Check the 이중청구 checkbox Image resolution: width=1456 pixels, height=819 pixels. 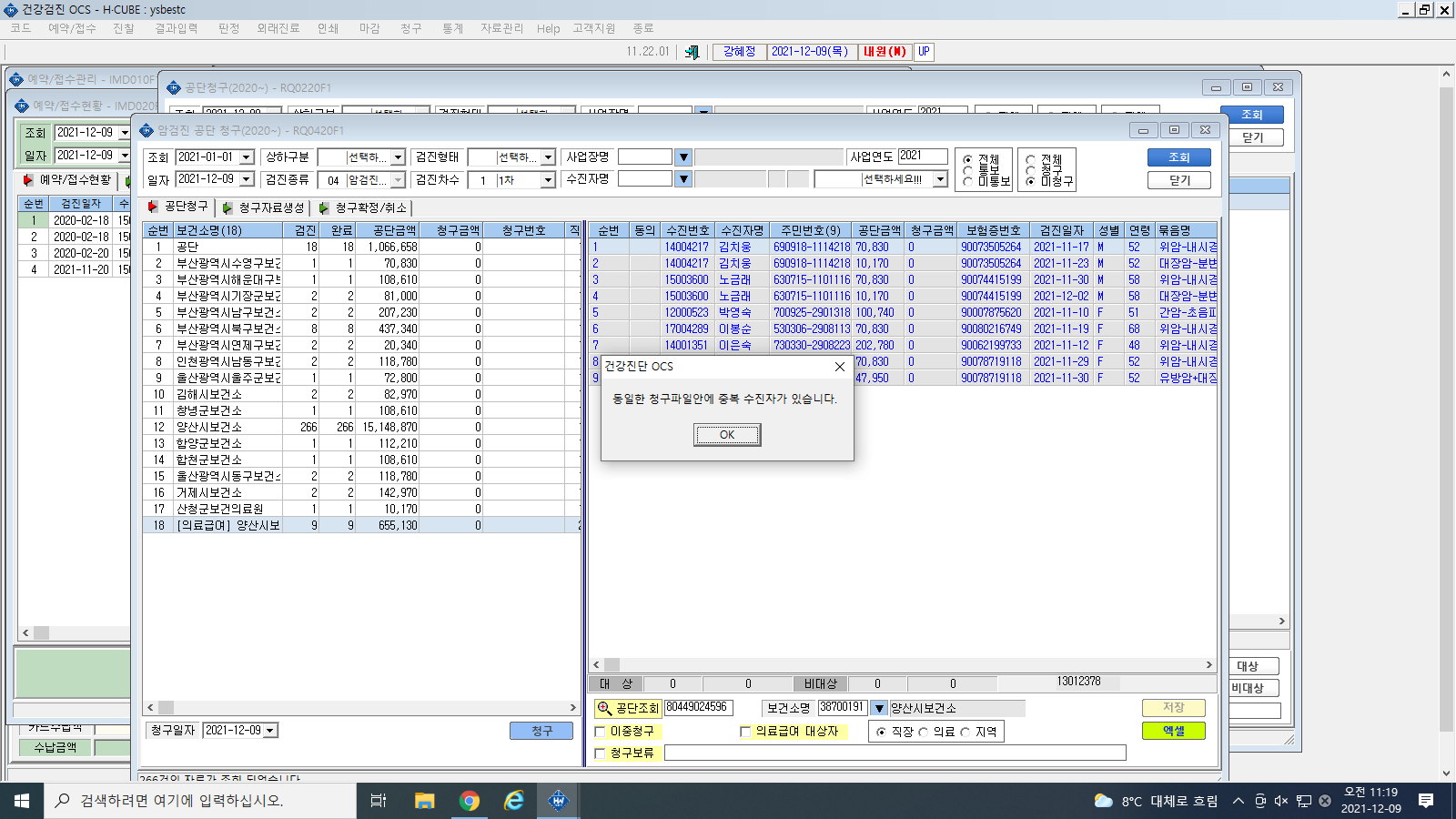[600, 732]
